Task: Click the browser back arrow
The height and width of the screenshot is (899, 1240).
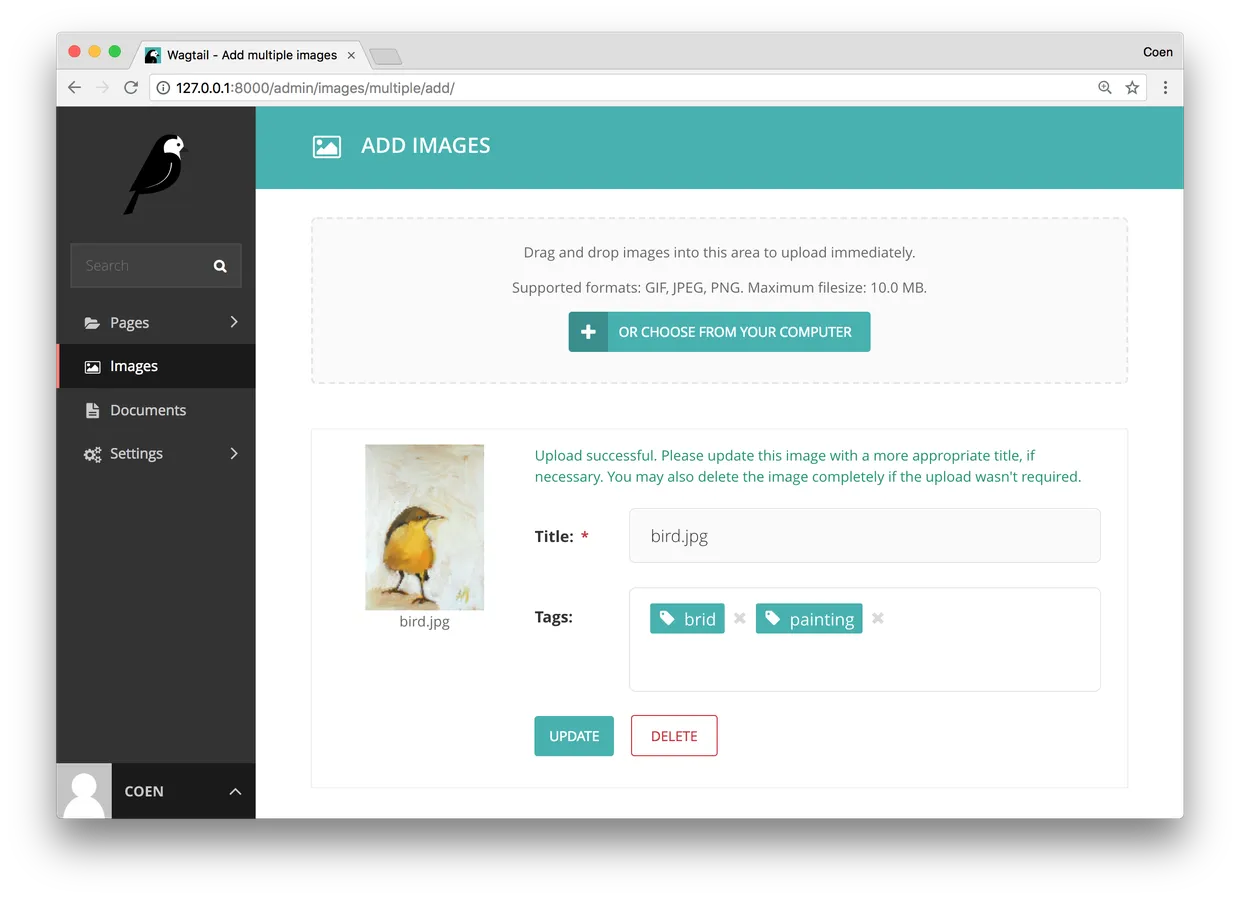Action: click(75, 88)
